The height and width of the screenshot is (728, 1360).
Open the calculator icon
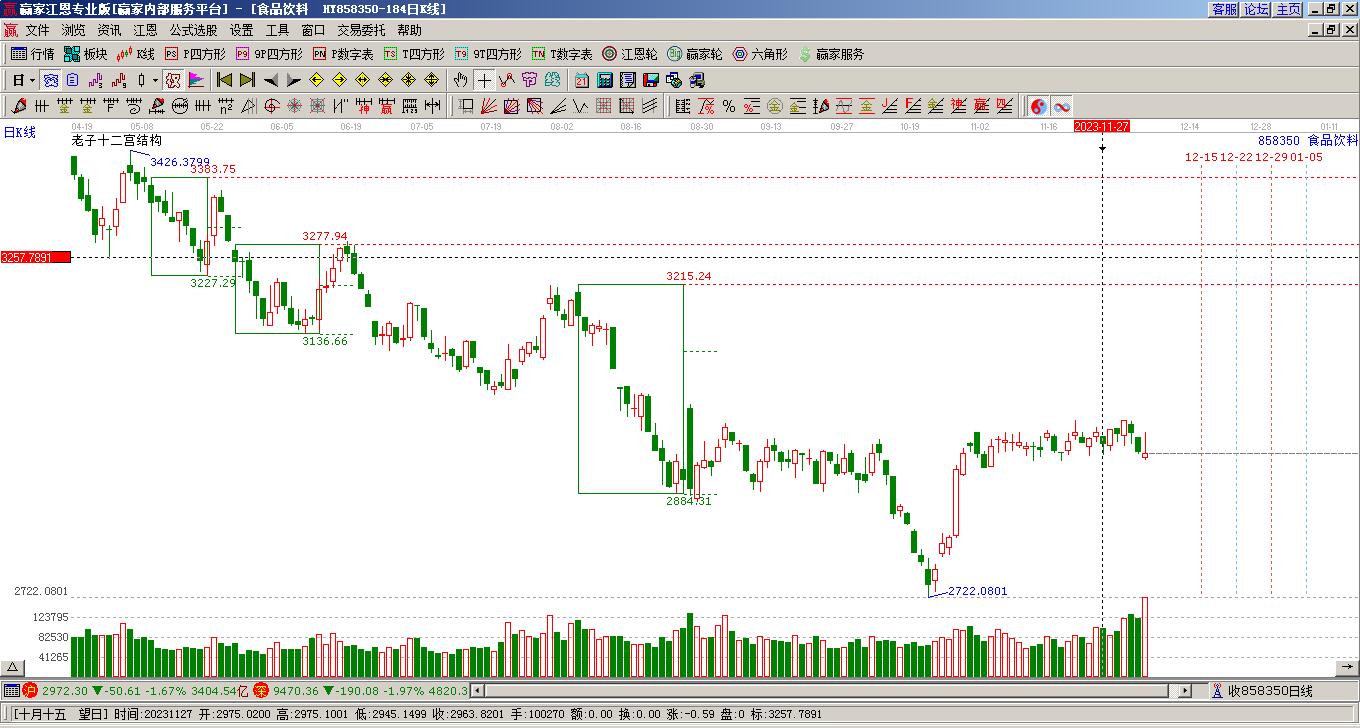(607, 80)
